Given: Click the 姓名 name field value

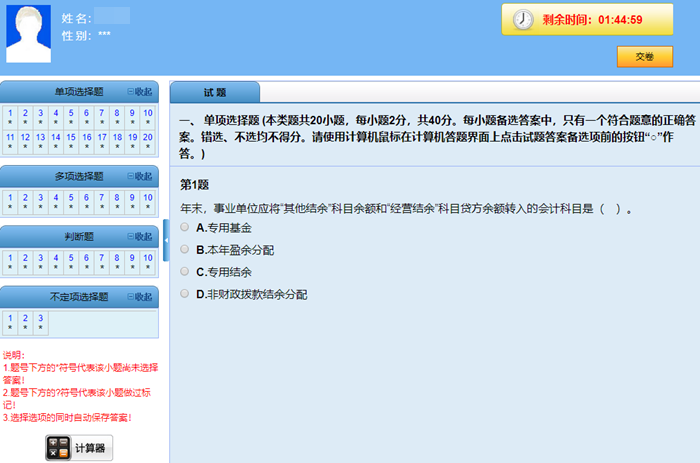Looking at the screenshot, I should (x=112, y=16).
